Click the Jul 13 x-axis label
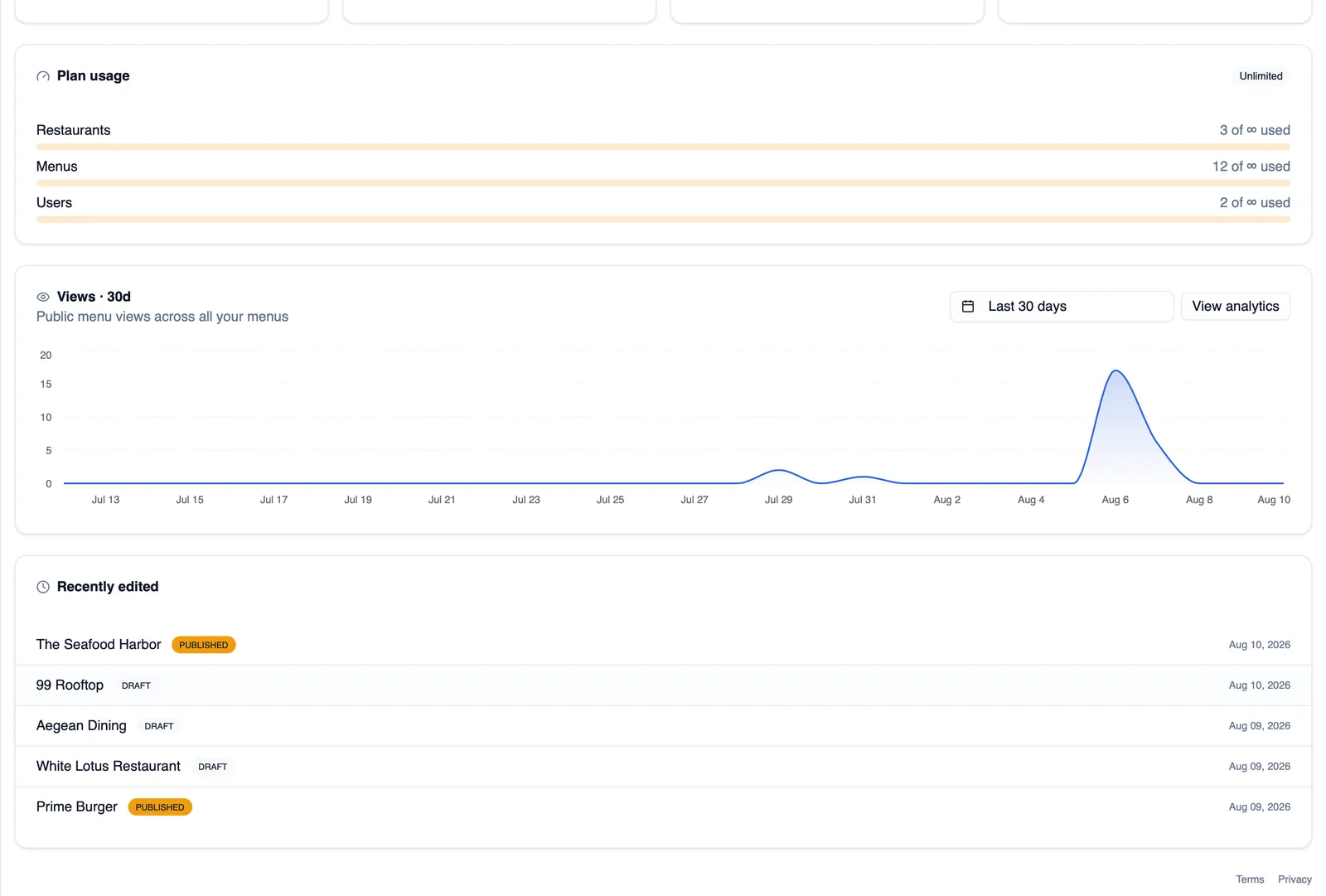Screen dimensions: 1326x896 pos(105,500)
